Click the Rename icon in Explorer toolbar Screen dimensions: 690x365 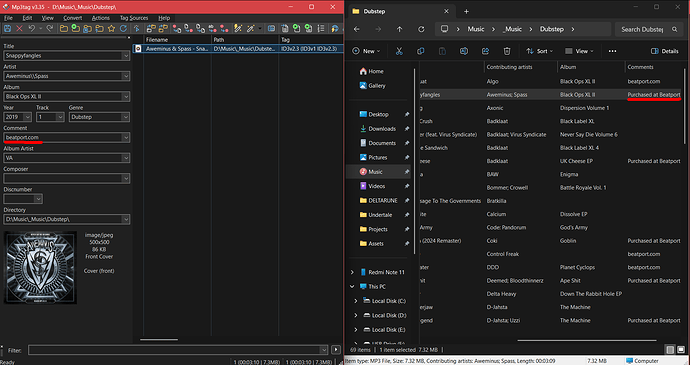(464, 51)
